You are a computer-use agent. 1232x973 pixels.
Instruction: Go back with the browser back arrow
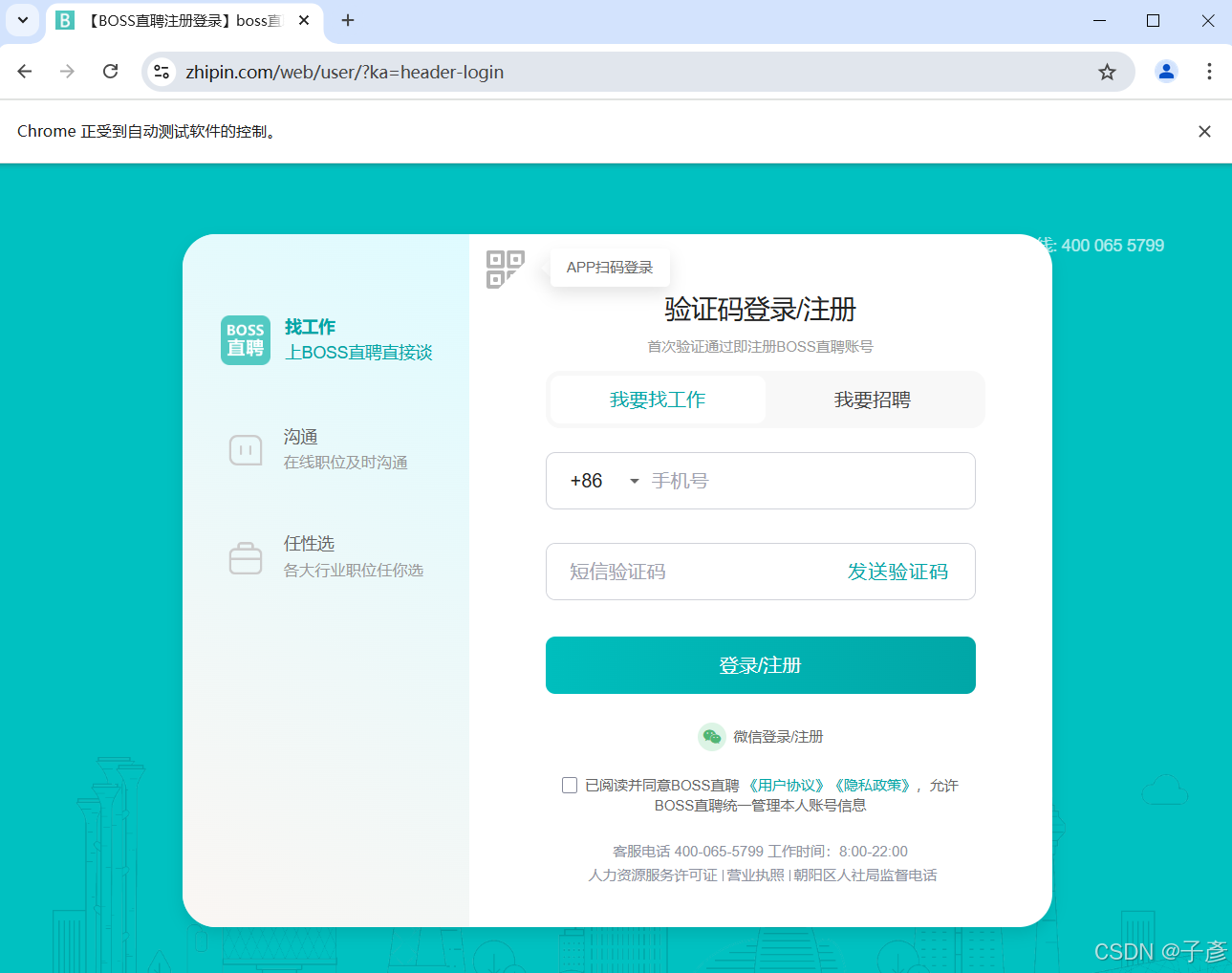coord(25,72)
